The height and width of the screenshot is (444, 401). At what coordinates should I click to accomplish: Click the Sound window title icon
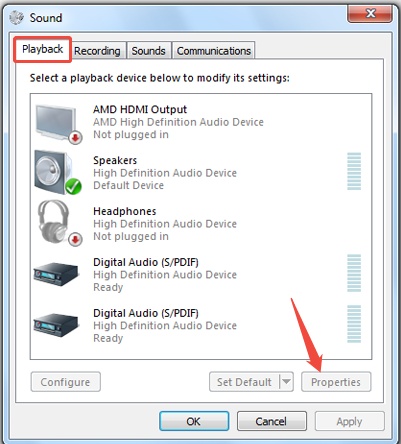tap(16, 17)
